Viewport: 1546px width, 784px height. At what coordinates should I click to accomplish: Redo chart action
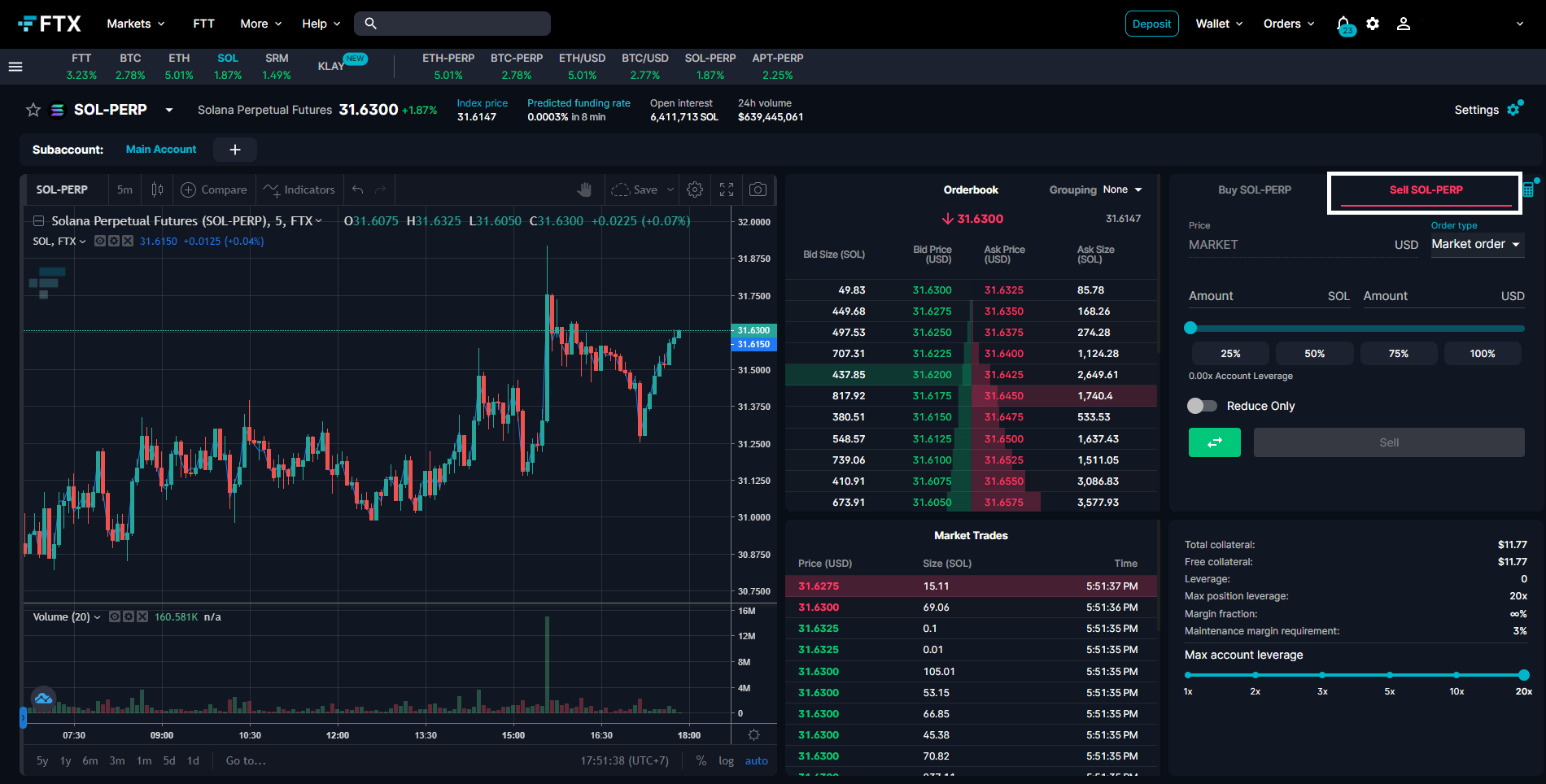pos(380,189)
